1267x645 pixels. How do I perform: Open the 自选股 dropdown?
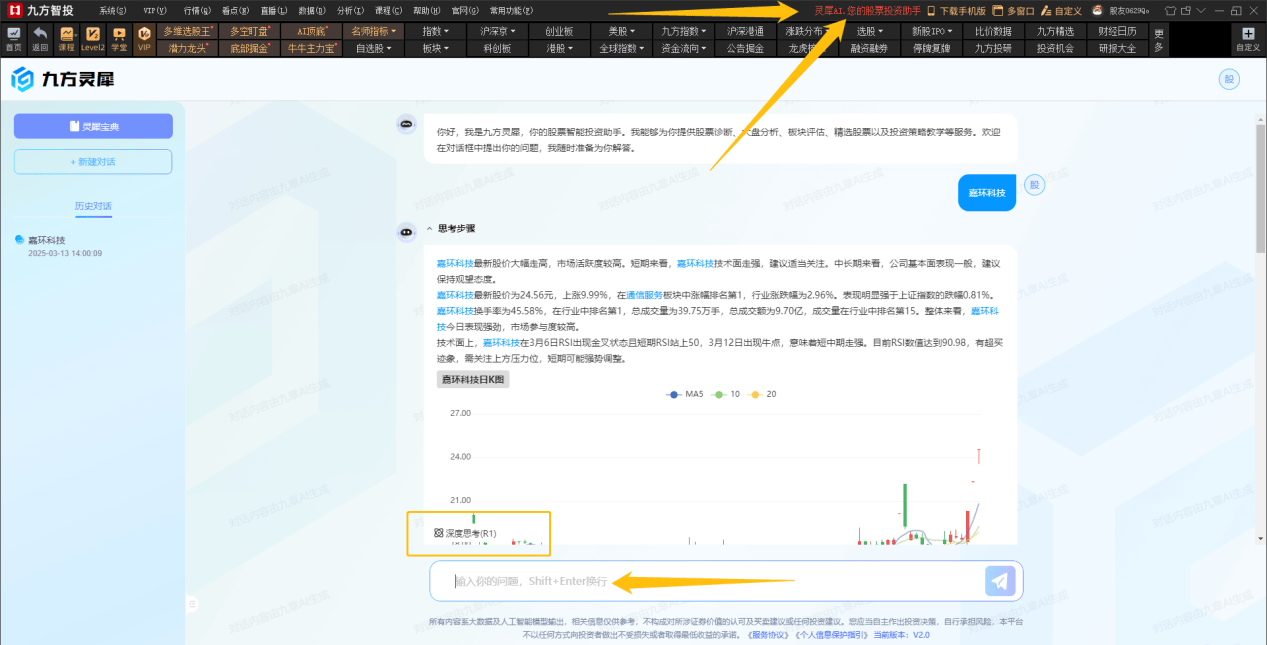coord(373,47)
